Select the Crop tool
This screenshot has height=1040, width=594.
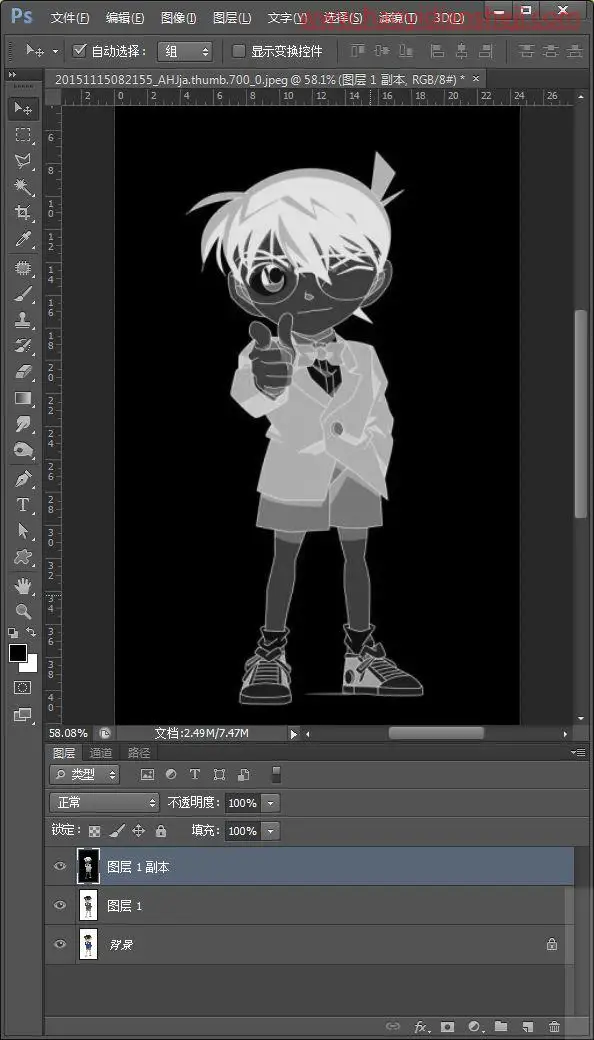click(x=23, y=213)
